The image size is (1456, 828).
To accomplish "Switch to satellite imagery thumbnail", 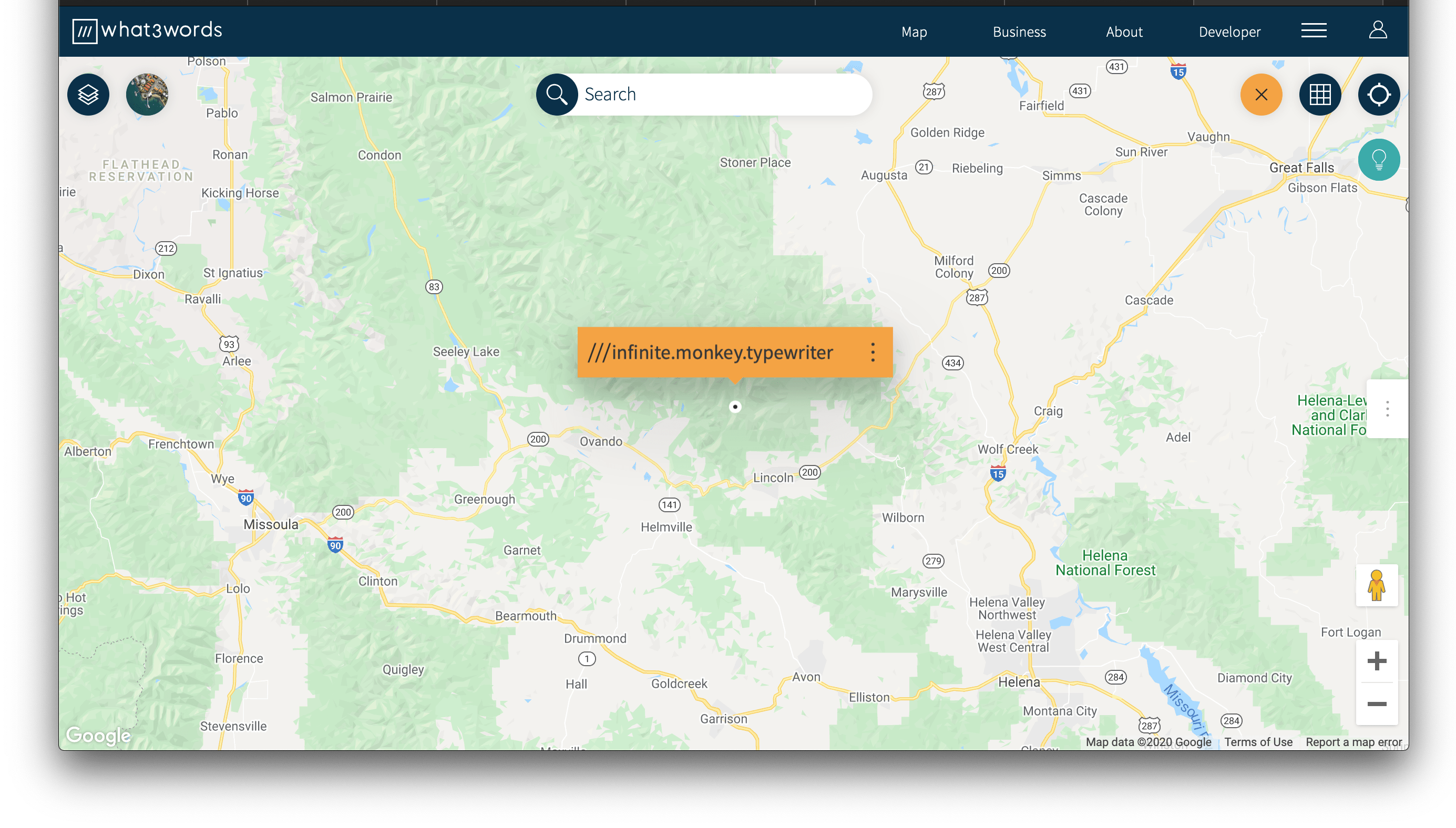I will [x=147, y=95].
